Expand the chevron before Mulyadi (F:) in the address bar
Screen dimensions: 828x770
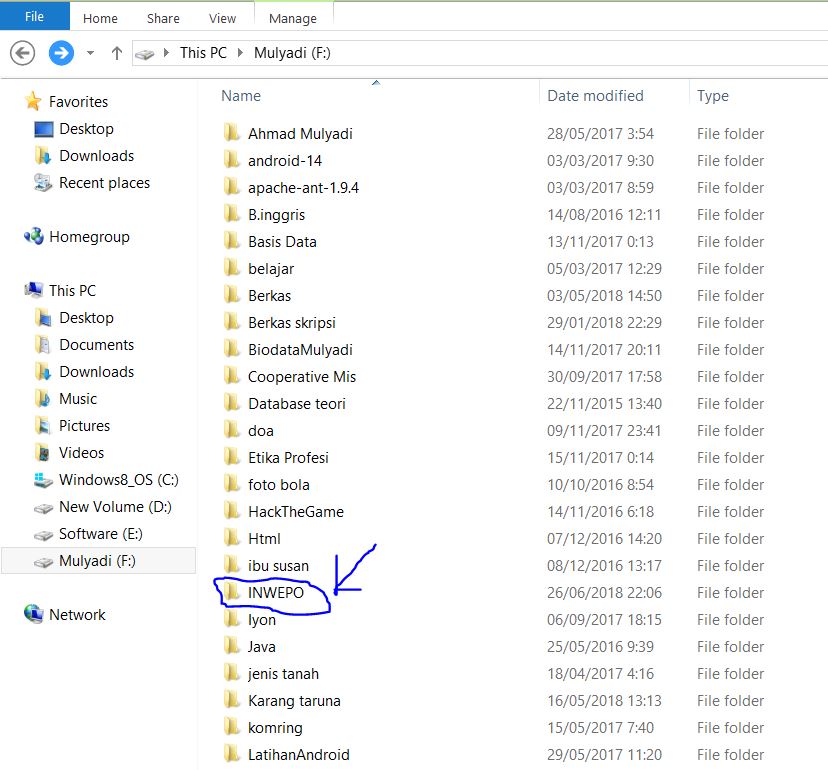pos(240,53)
